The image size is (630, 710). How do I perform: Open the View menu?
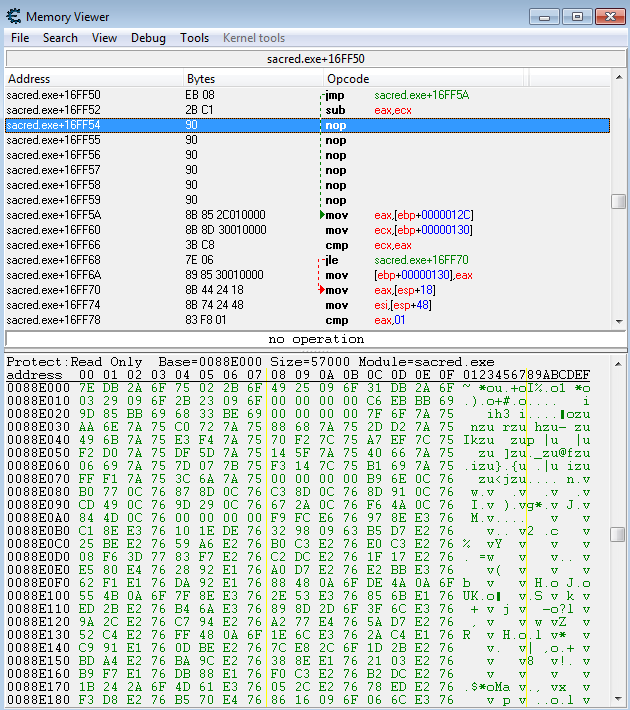tap(104, 38)
